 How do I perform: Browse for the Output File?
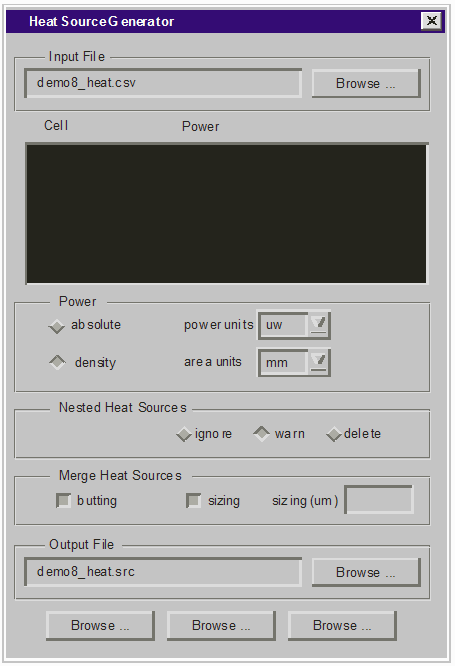point(366,572)
